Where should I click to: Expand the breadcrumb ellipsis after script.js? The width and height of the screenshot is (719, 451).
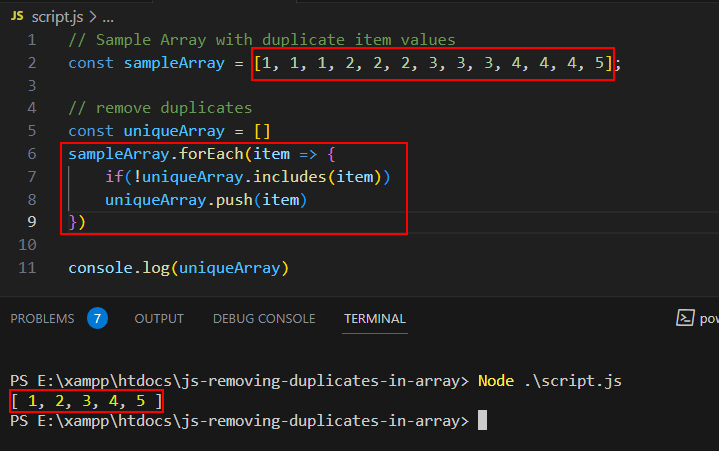108,17
